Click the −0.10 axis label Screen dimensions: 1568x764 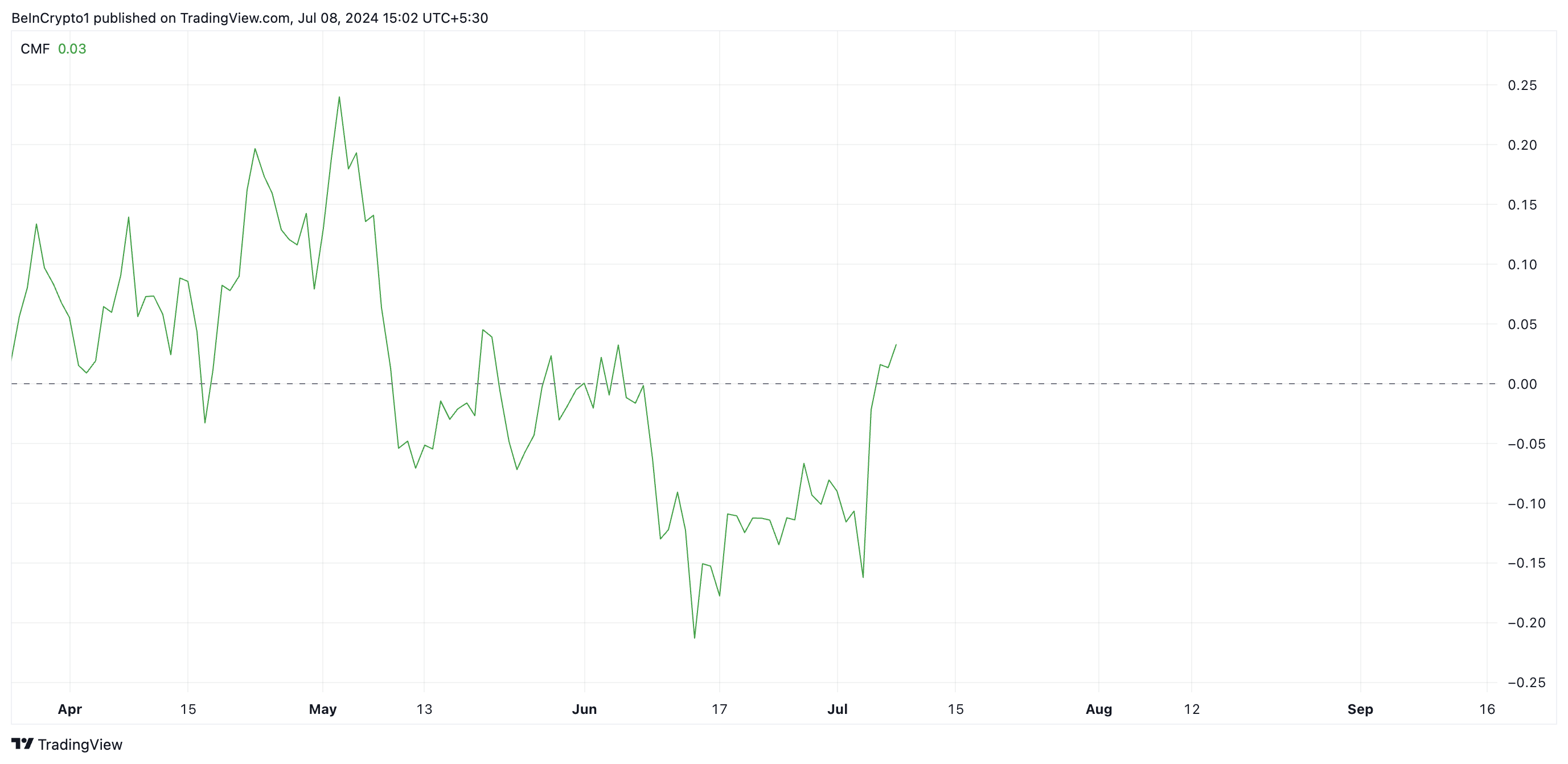coord(1526,503)
